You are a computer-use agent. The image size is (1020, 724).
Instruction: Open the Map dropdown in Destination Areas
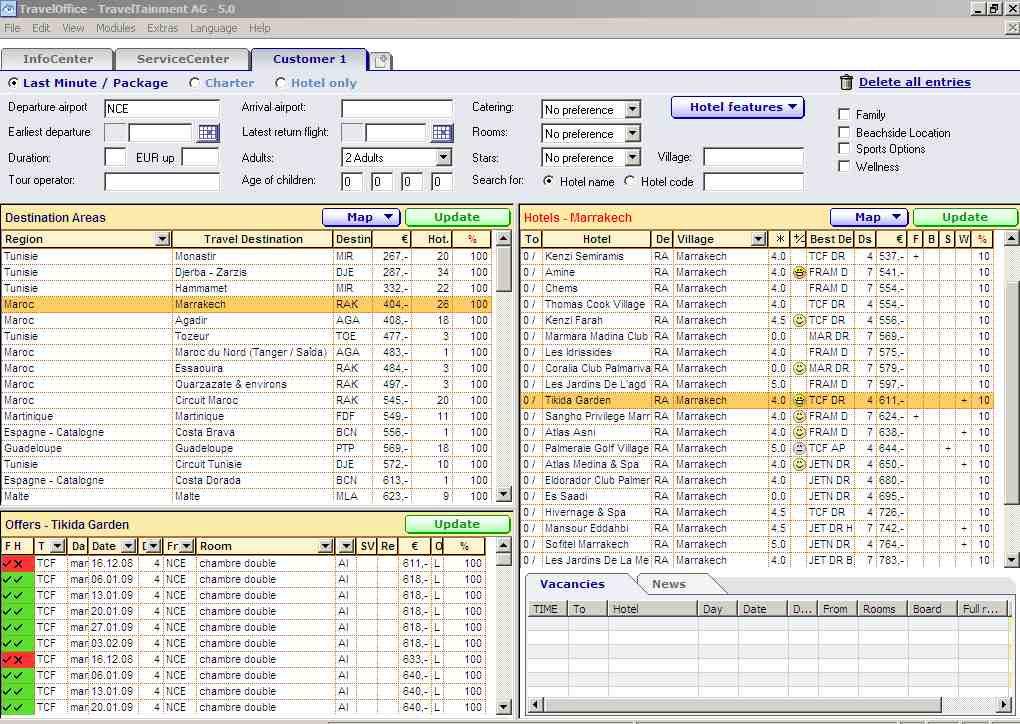[361, 217]
